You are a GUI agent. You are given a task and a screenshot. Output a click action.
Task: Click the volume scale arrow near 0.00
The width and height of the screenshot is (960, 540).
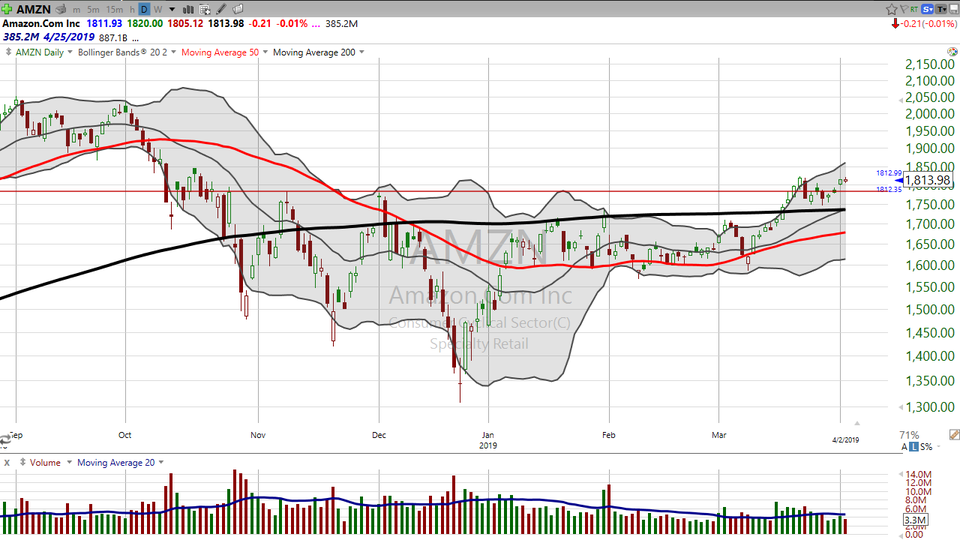coord(901,534)
